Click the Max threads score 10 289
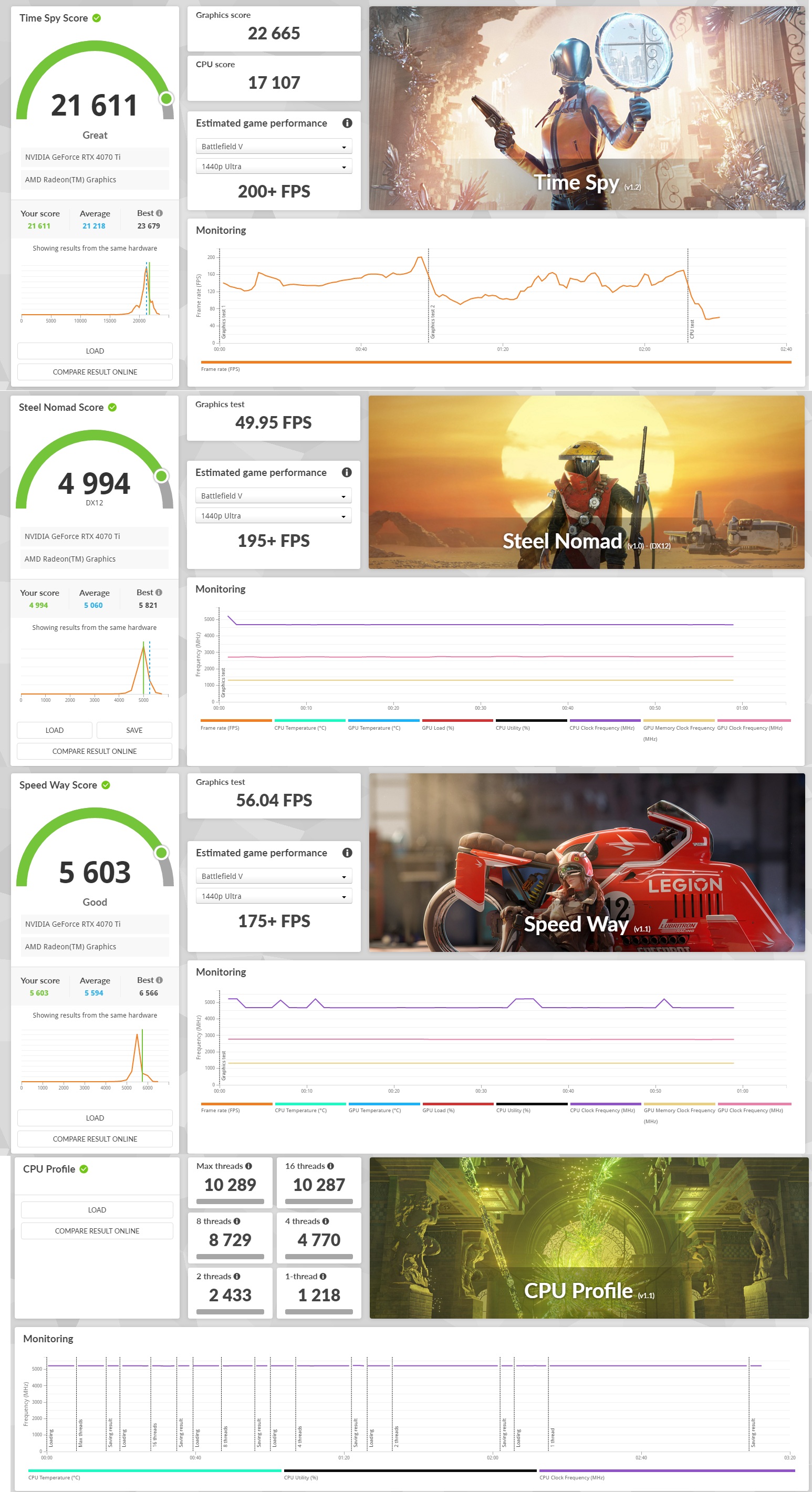Image resolution: width=812 pixels, height=1492 pixels. pos(230,1185)
